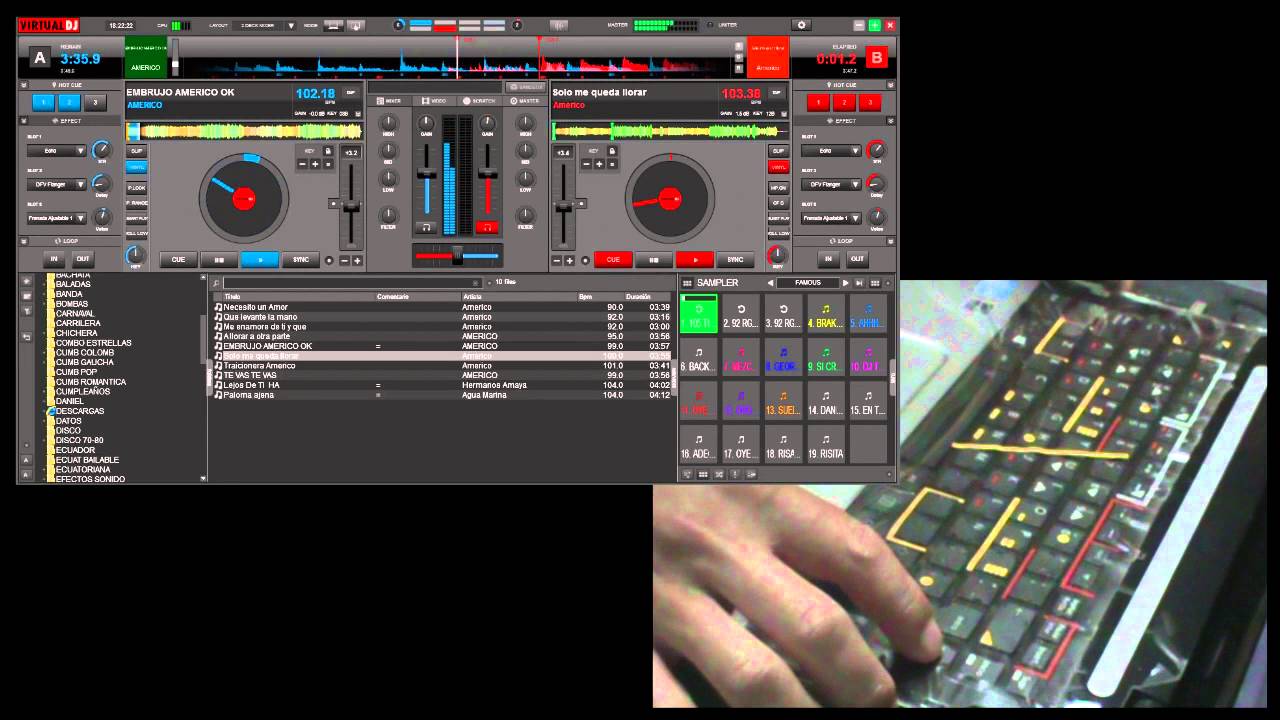Trigger sampler pad 15 EN T
The width and height of the screenshot is (1280, 720).
[x=868, y=400]
